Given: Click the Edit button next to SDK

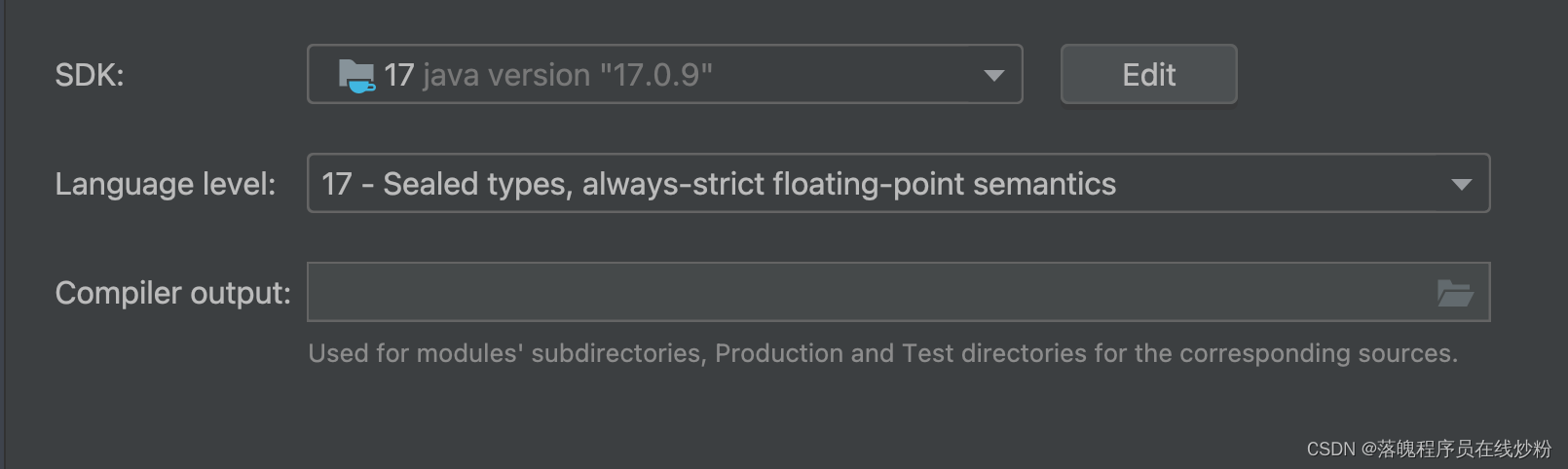Looking at the screenshot, I should pyautogui.click(x=1148, y=74).
